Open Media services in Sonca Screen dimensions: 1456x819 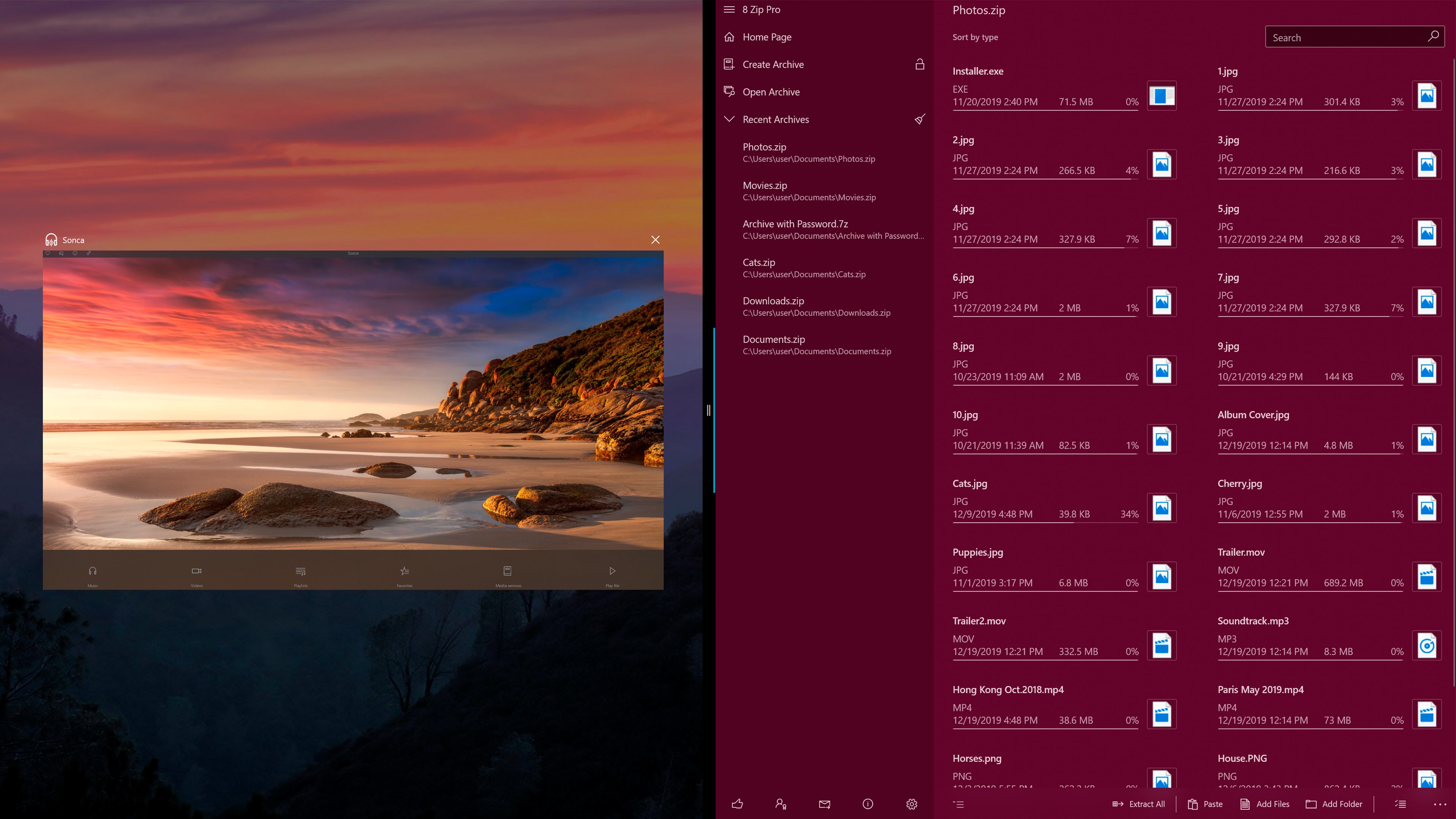[x=508, y=574]
